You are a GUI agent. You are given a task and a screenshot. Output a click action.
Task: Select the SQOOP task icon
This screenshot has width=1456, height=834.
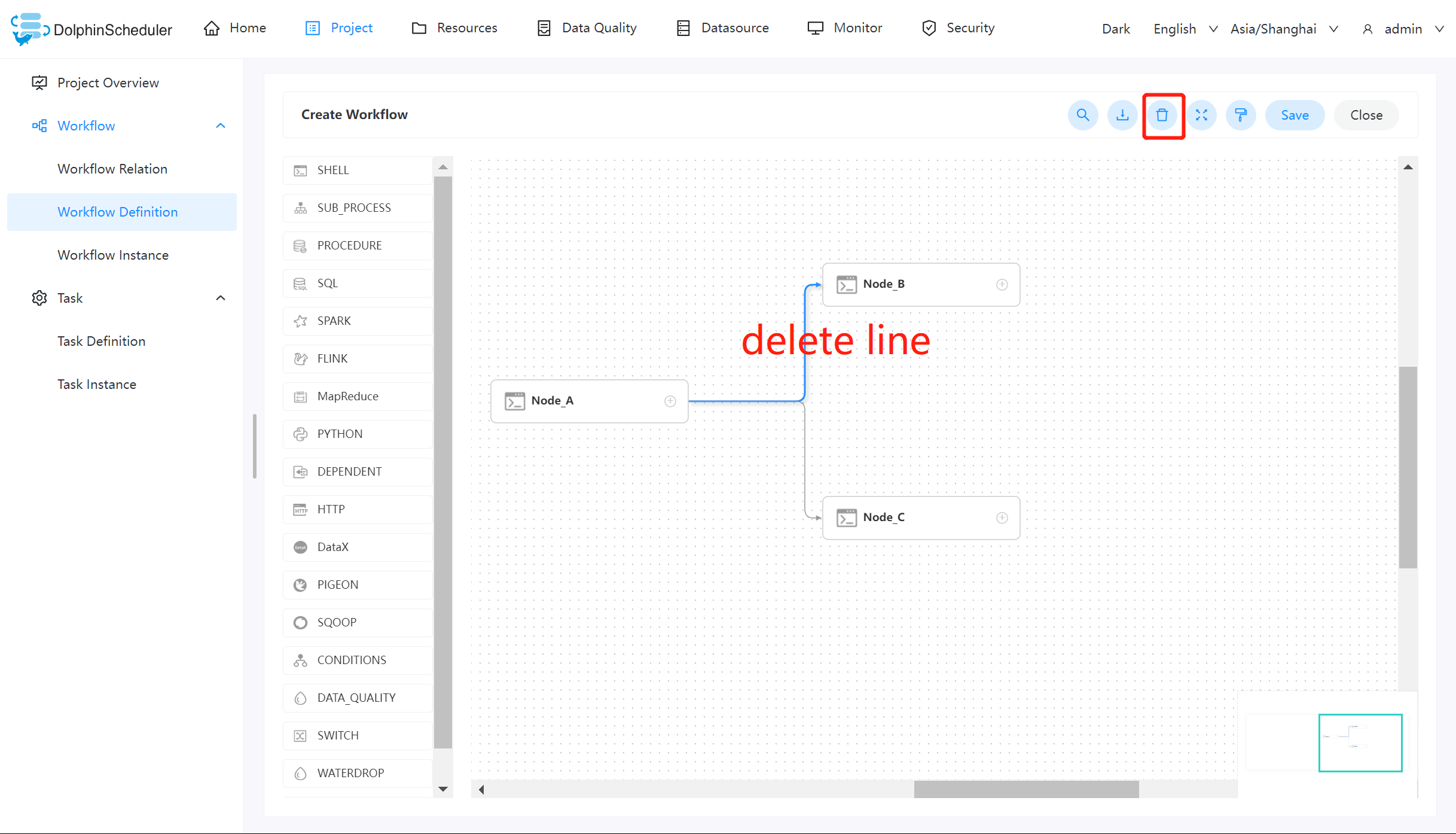[x=301, y=622]
